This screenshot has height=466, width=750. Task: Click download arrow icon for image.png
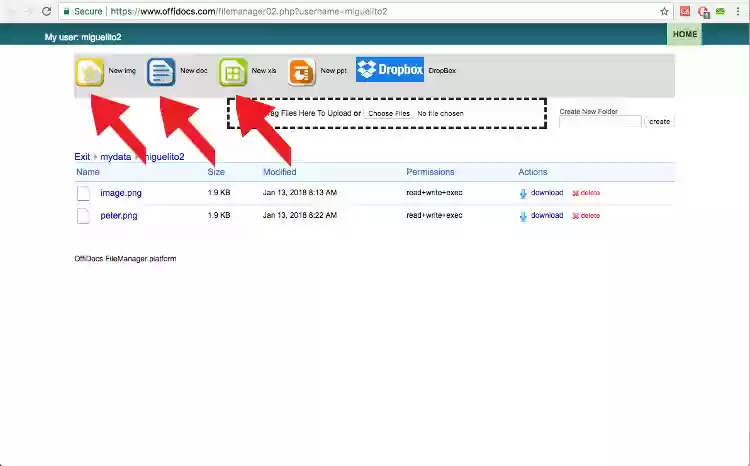pos(523,193)
